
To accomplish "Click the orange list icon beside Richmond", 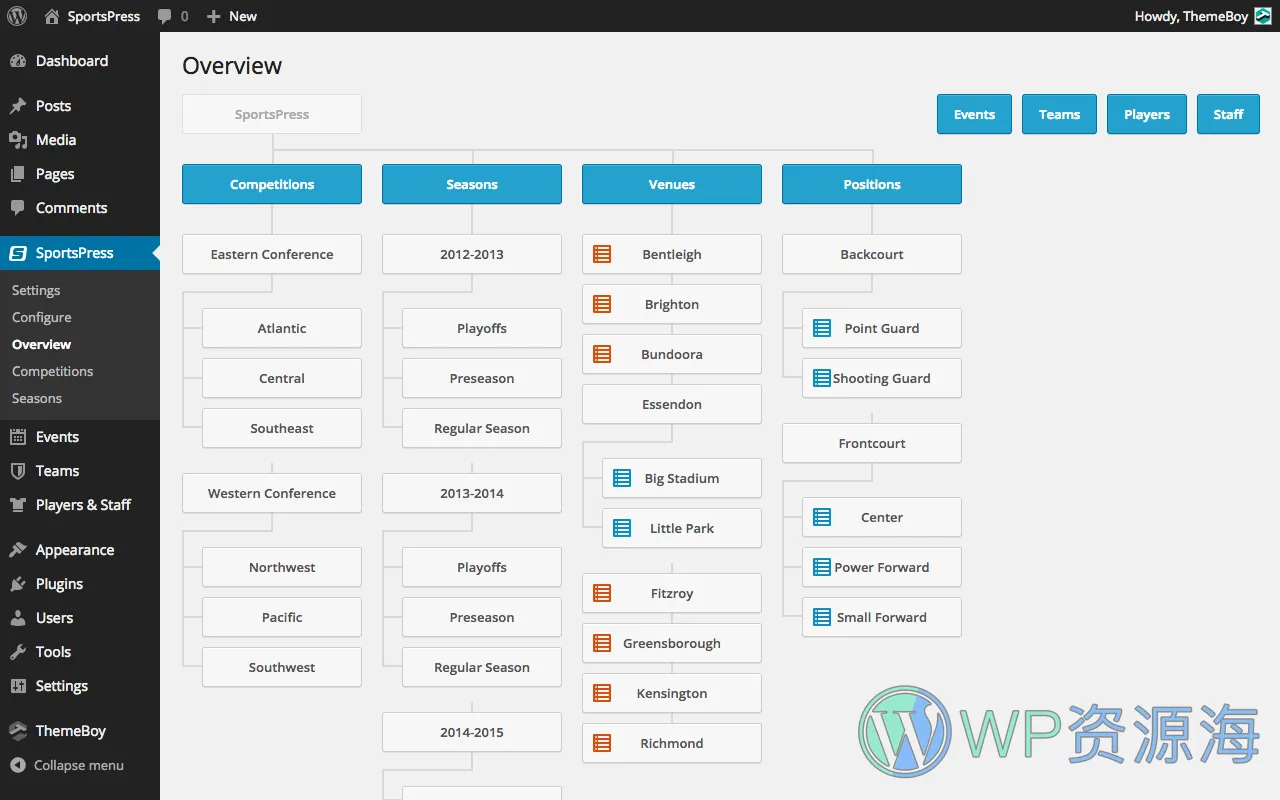I will pyautogui.click(x=602, y=743).
